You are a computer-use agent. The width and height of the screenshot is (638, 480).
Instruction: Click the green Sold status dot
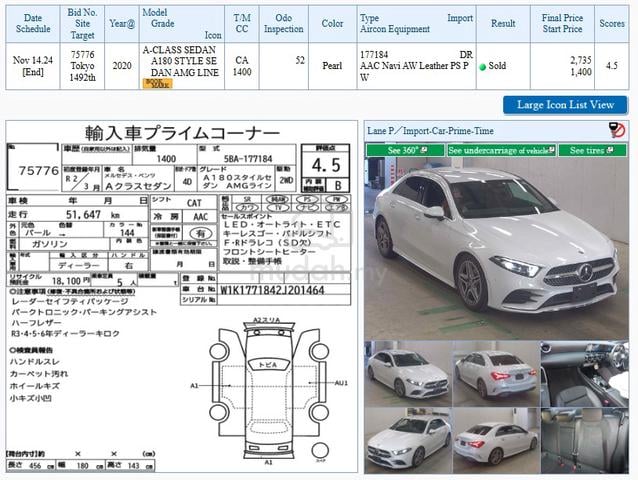coord(483,66)
